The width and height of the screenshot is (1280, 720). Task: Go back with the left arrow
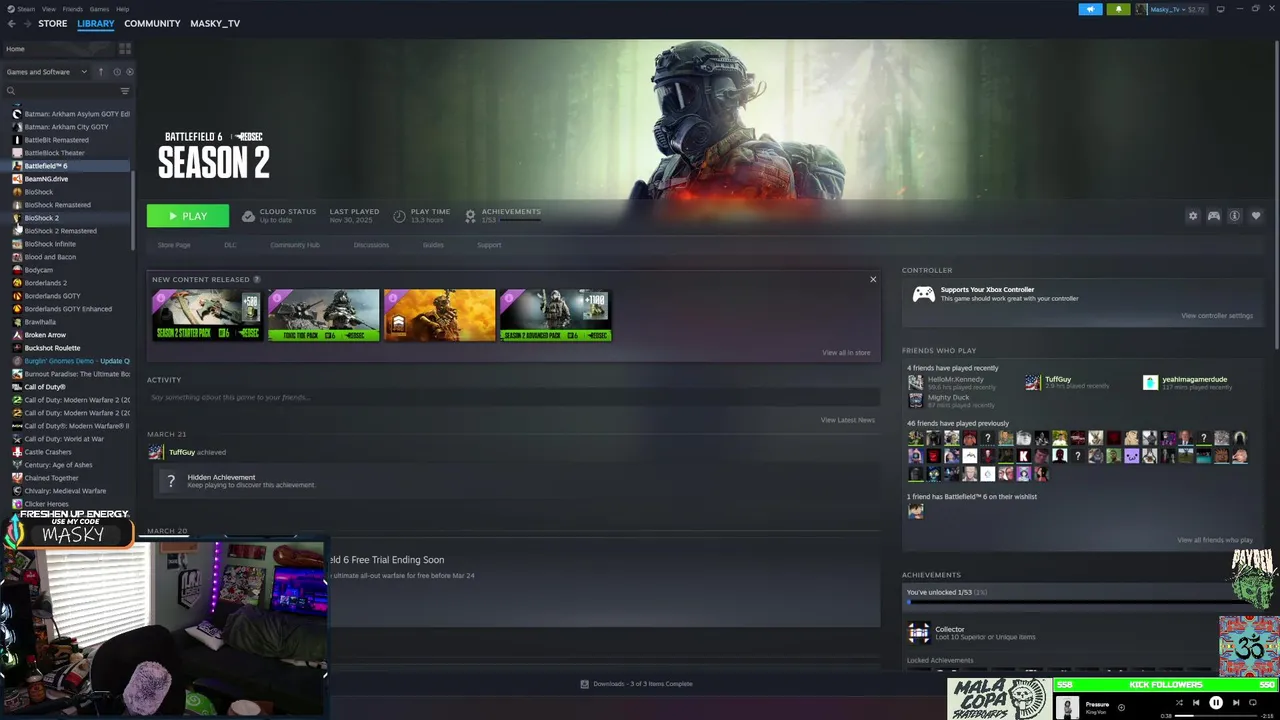[x=11, y=23]
